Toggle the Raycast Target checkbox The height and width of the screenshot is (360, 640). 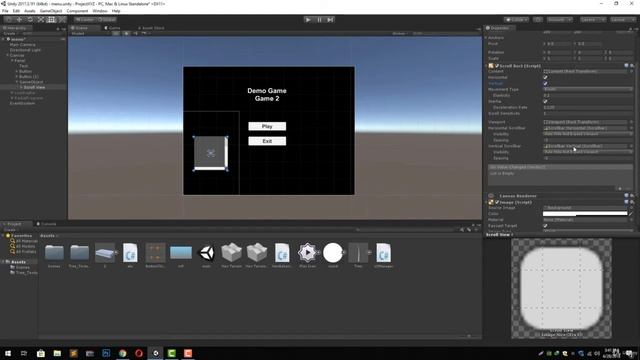point(545,225)
